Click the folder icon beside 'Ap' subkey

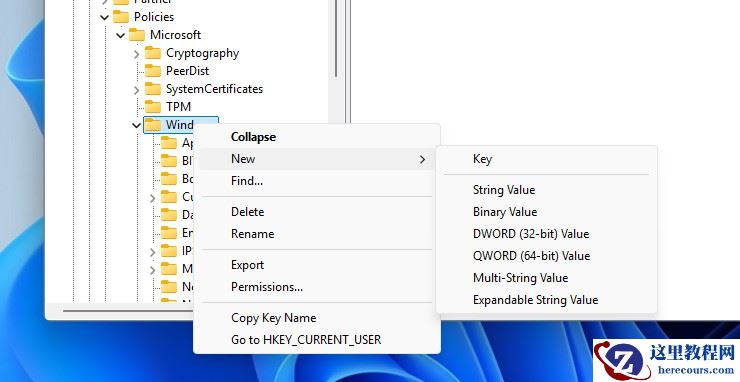coord(169,143)
